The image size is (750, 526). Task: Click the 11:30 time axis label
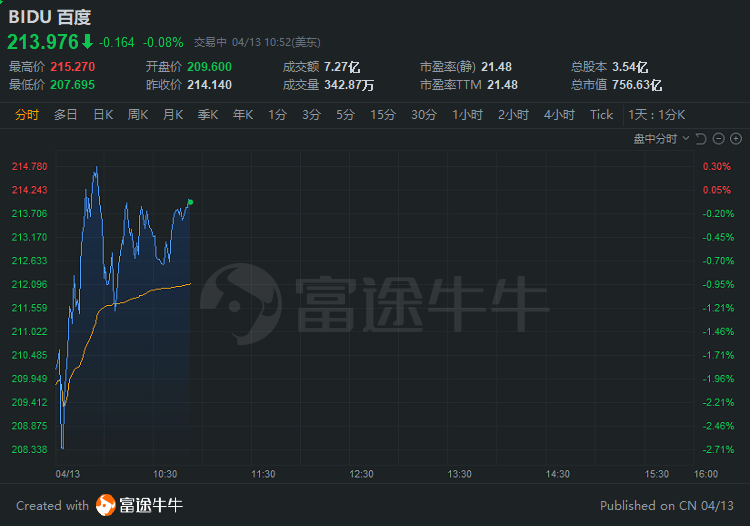coord(264,474)
